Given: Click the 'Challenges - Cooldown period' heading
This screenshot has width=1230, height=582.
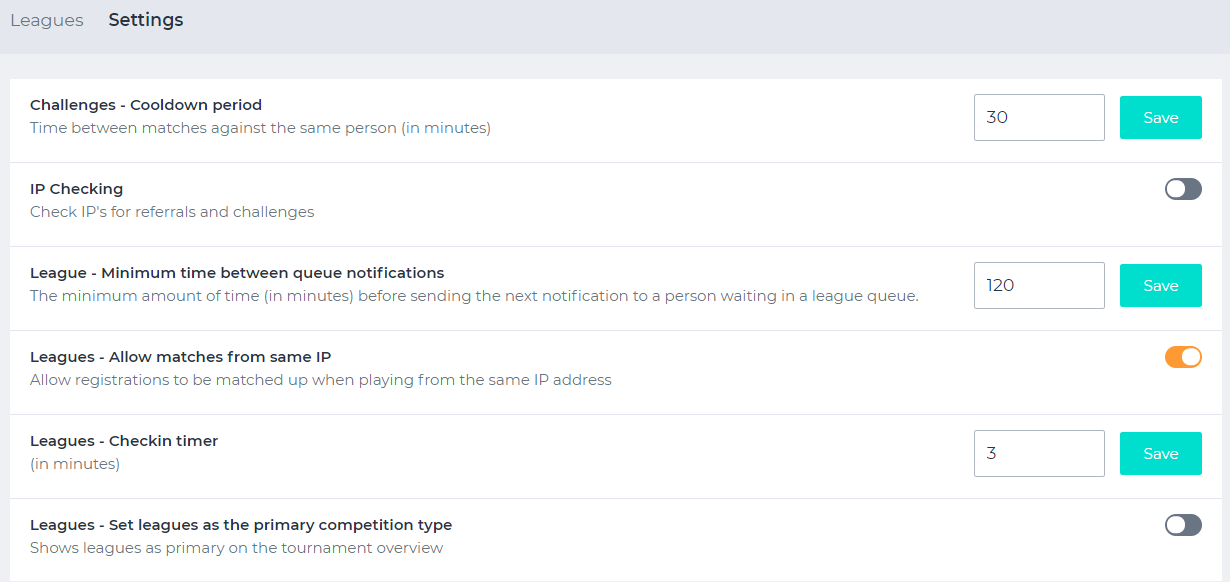Looking at the screenshot, I should pyautogui.click(x=146, y=105).
